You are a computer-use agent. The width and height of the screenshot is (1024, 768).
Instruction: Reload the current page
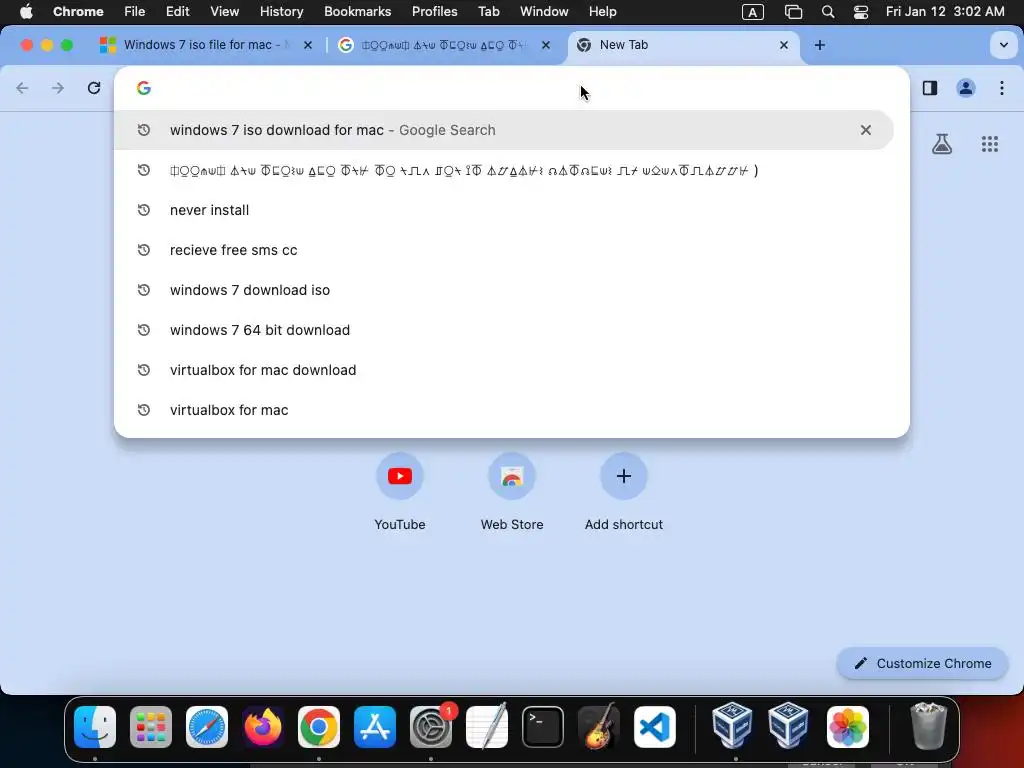94,88
